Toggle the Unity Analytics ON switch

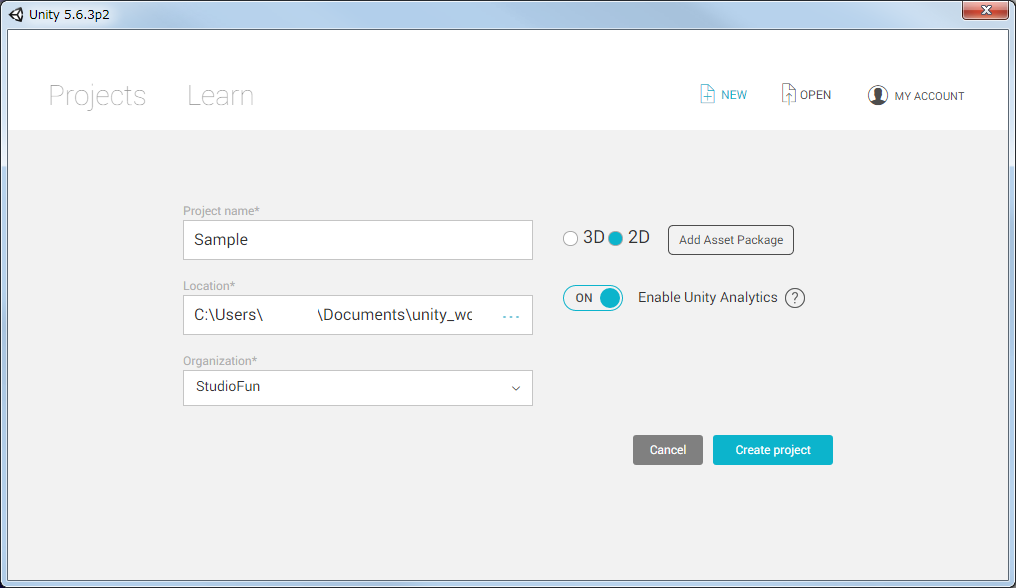tap(592, 298)
